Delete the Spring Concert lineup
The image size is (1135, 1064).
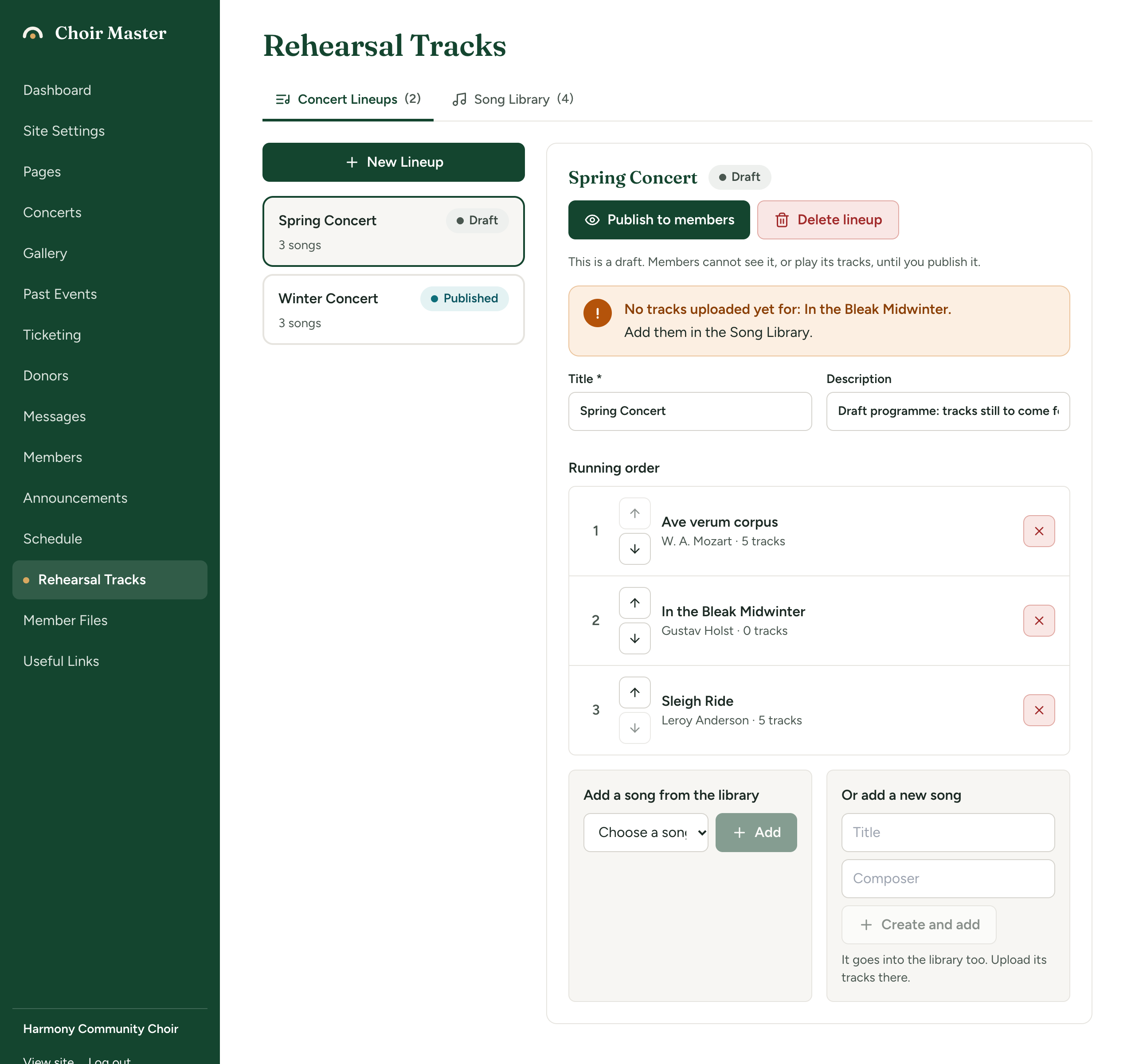click(x=827, y=220)
